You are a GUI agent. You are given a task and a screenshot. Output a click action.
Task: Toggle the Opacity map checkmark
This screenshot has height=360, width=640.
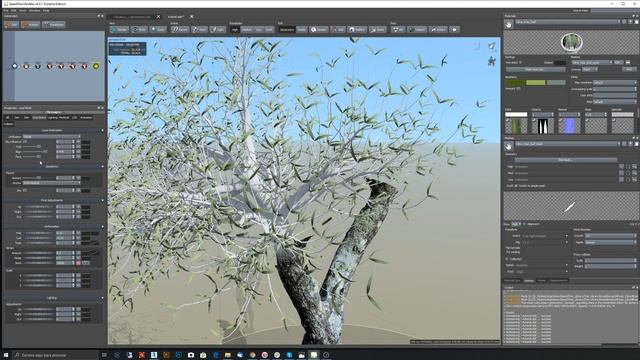click(534, 120)
